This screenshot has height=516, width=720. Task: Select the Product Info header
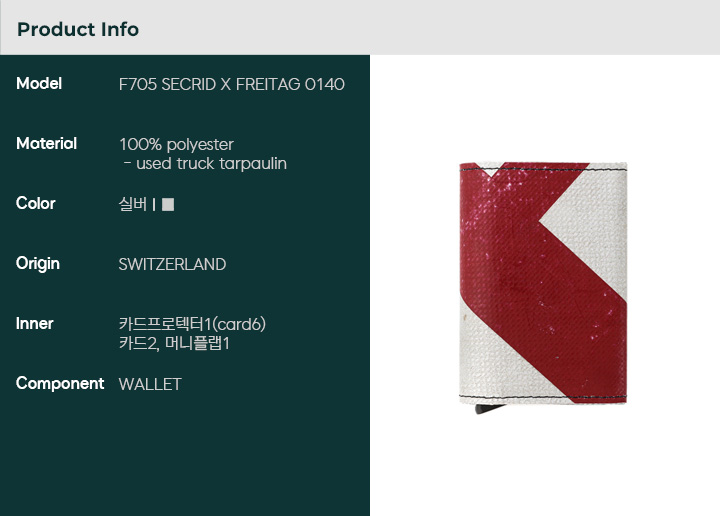(x=78, y=29)
